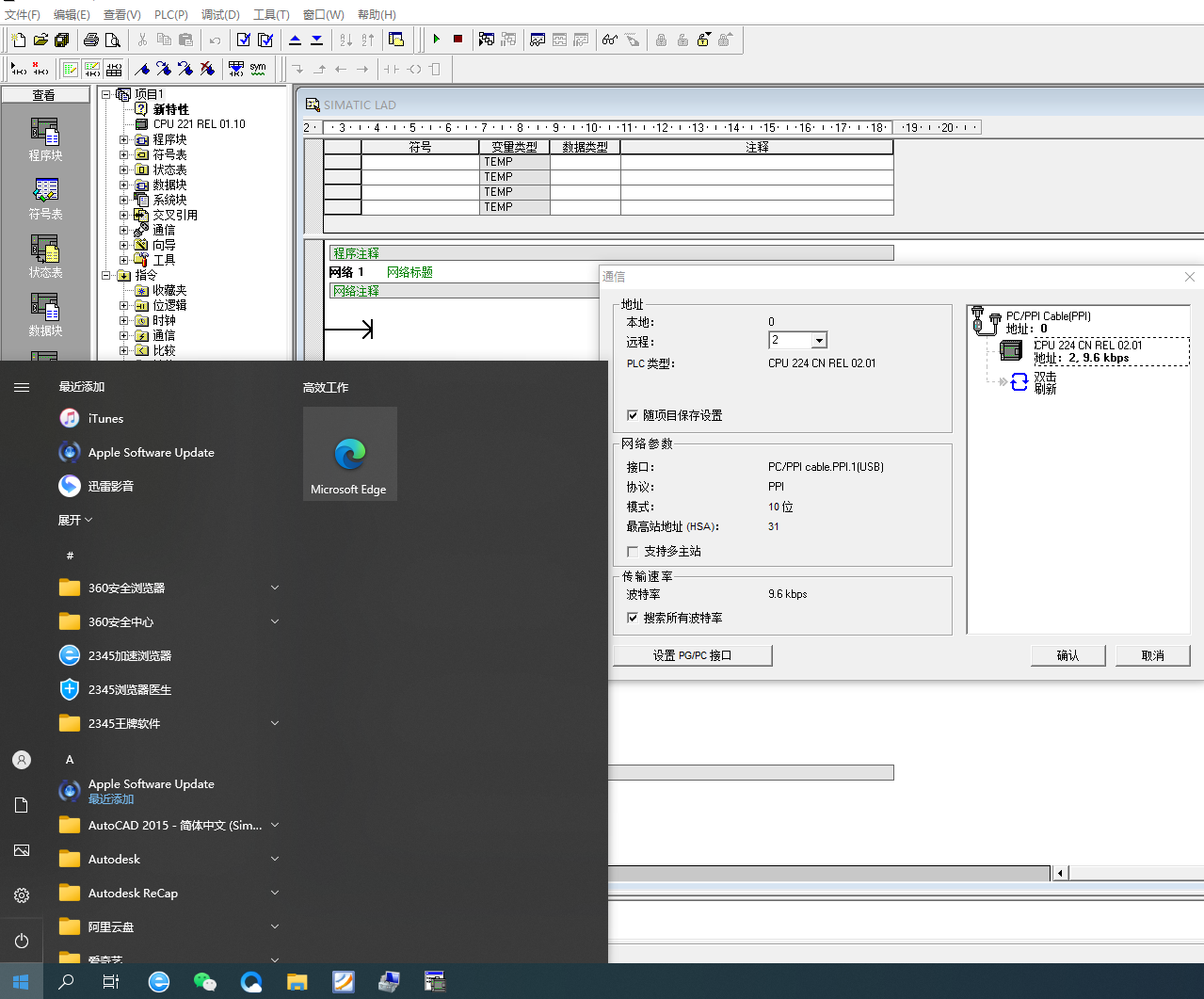This screenshot has width=1204, height=999.
Task: Click the WeChat icon in the taskbar
Action: (204, 982)
